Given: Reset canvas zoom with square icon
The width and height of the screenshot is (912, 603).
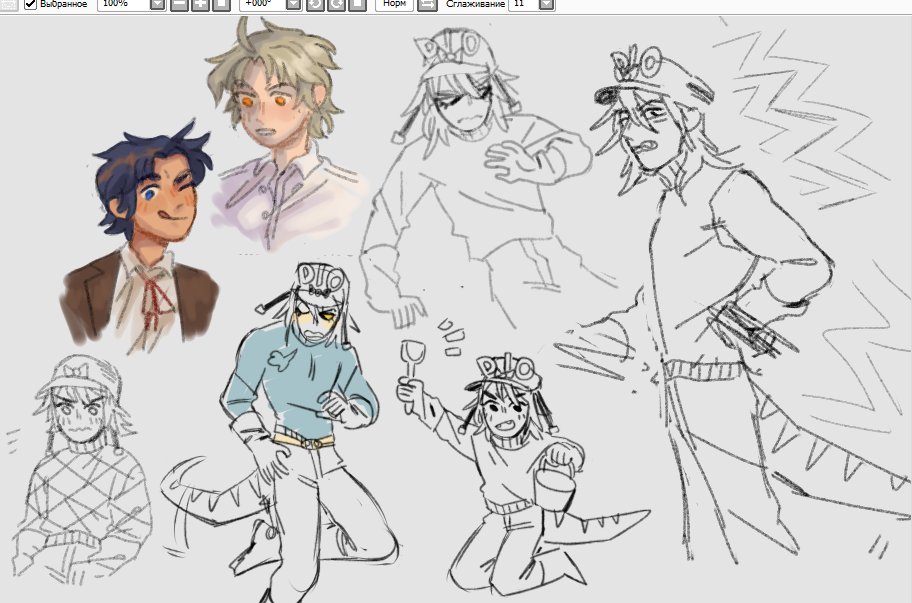Looking at the screenshot, I should point(221,5).
